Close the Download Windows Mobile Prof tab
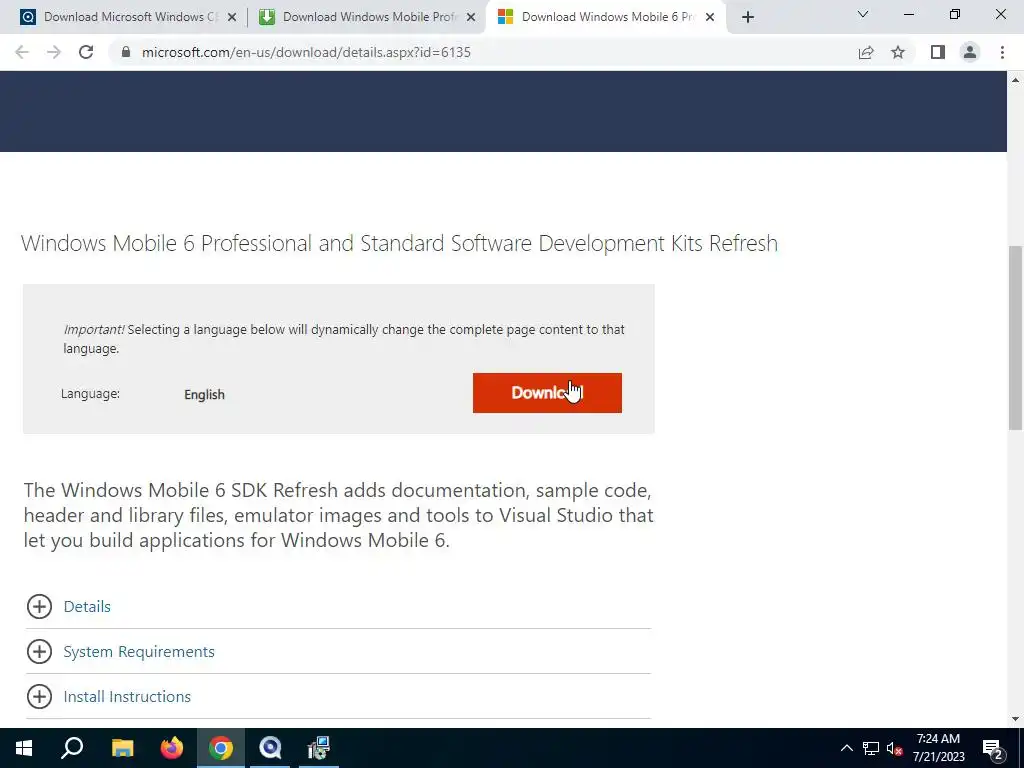This screenshot has height=768, width=1024. pyautogui.click(x=471, y=17)
